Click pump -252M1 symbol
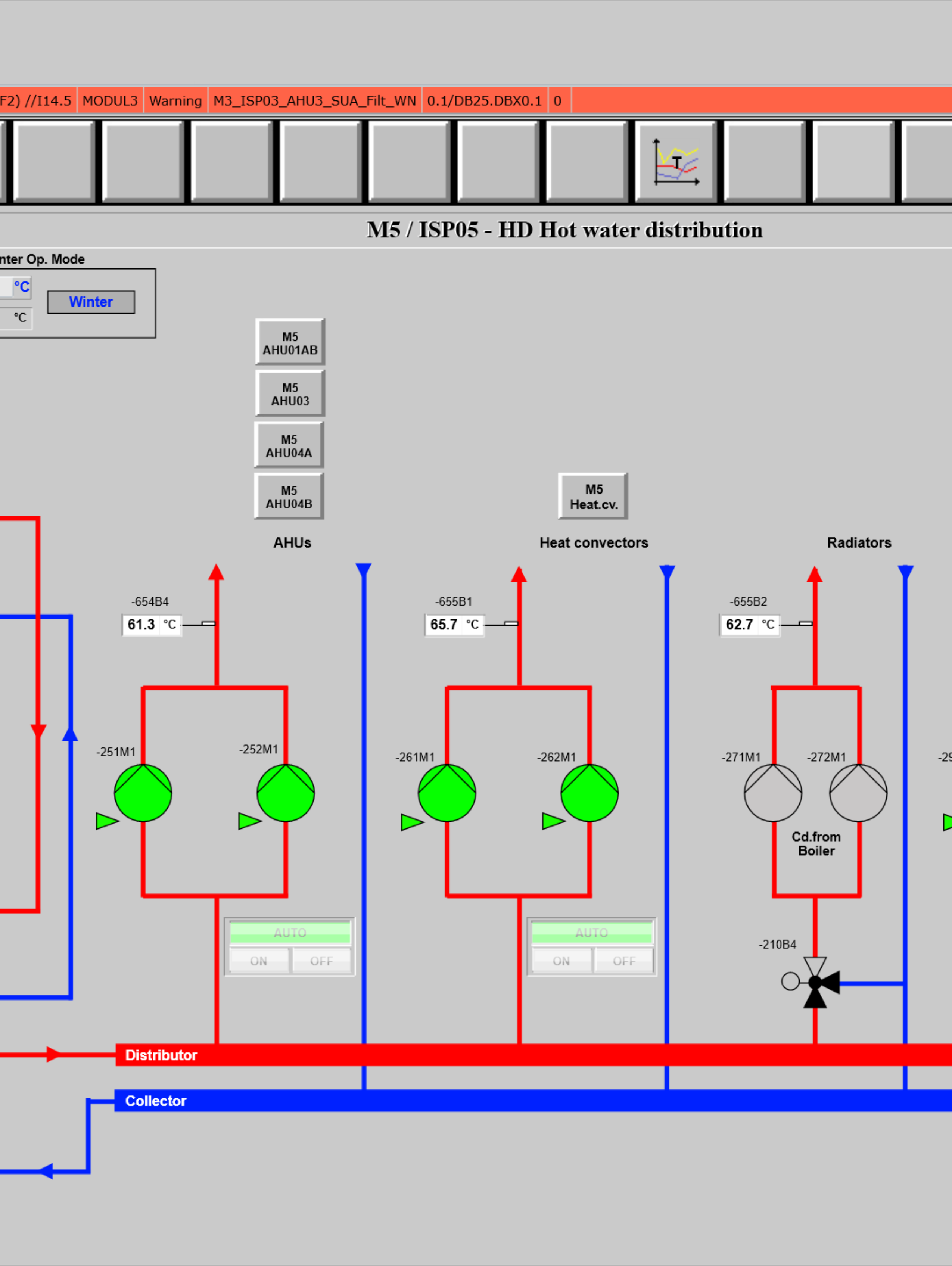Screen dimensions: 952x1266 (286, 793)
